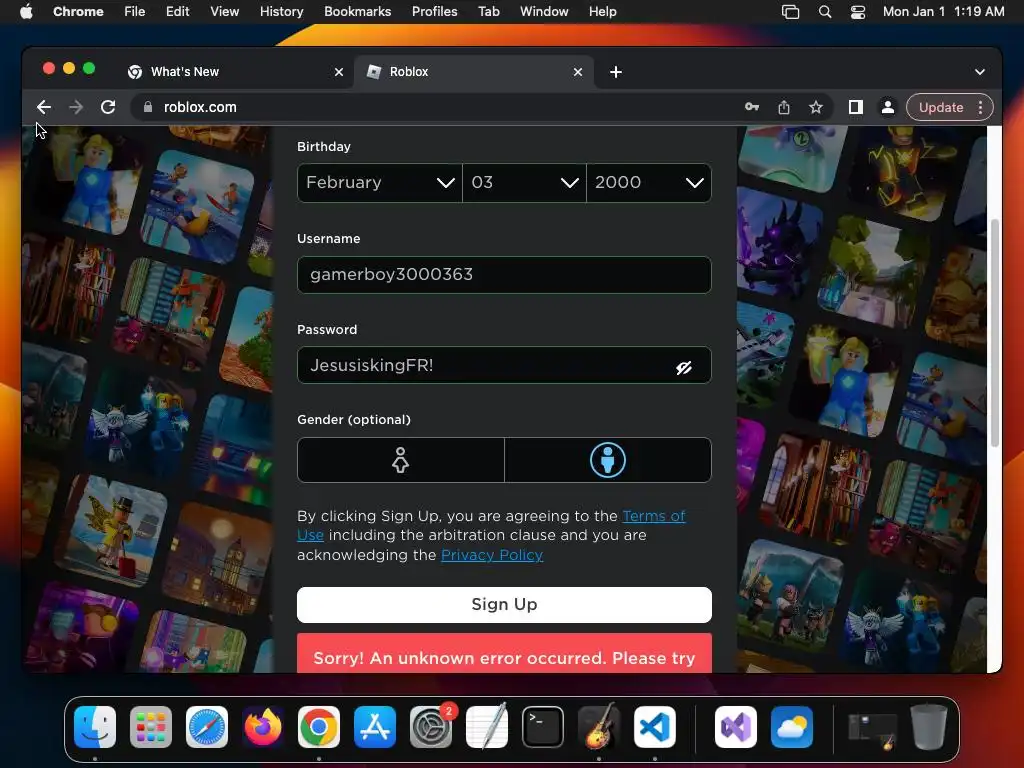Click the Sign Up button
The image size is (1024, 768).
point(504,605)
